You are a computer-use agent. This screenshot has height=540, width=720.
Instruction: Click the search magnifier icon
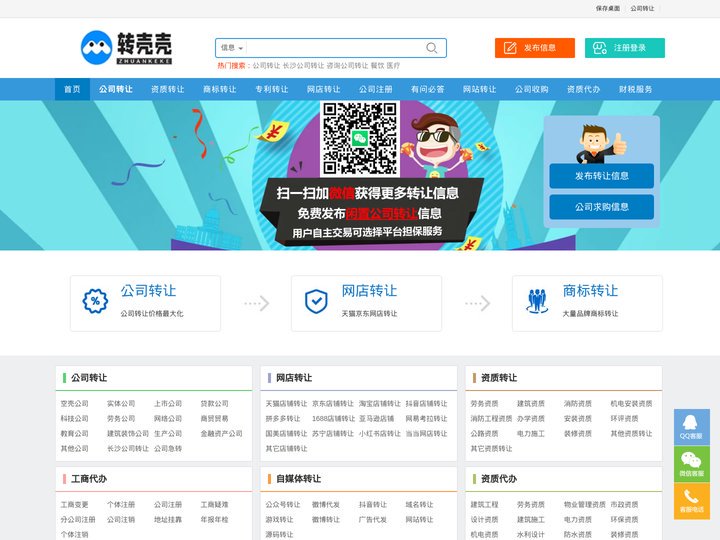point(431,48)
